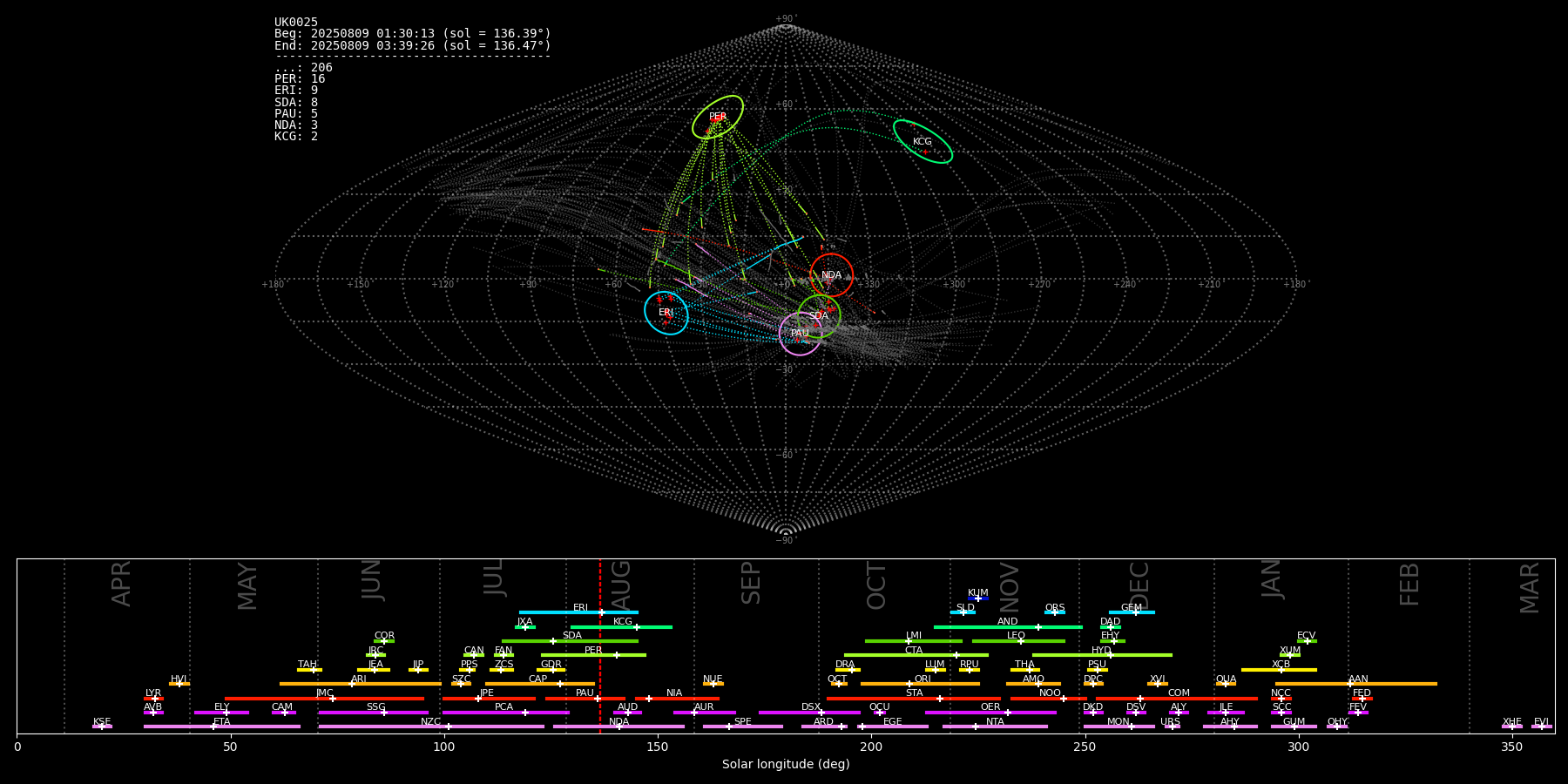Screen dimensions: 1568x784
Task: Select the 'PER: 16' legend entry
Action: 300,79
